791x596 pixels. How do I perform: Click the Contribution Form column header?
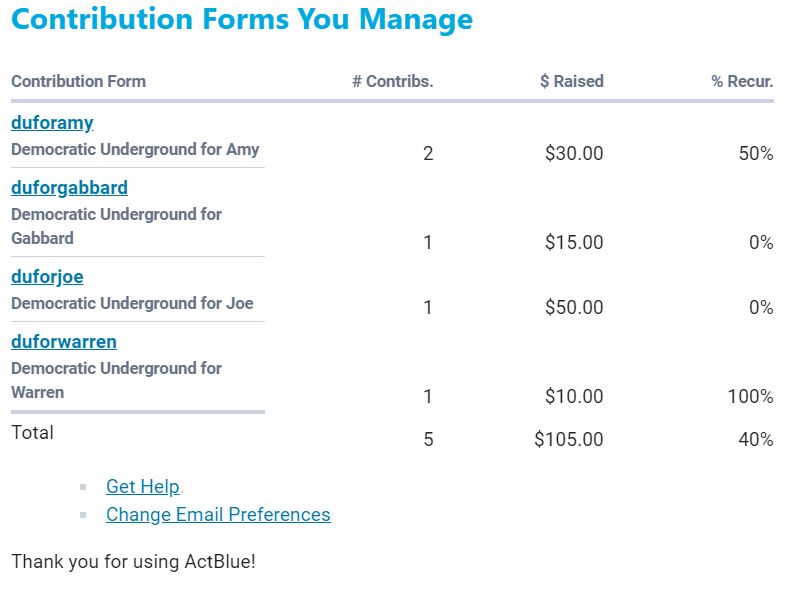tap(78, 82)
